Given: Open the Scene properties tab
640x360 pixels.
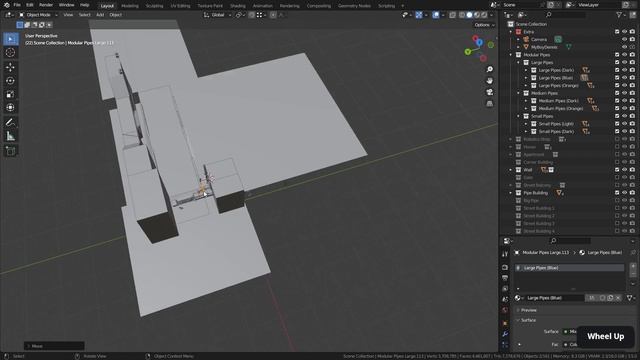Looking at the screenshot, I should 505,299.
